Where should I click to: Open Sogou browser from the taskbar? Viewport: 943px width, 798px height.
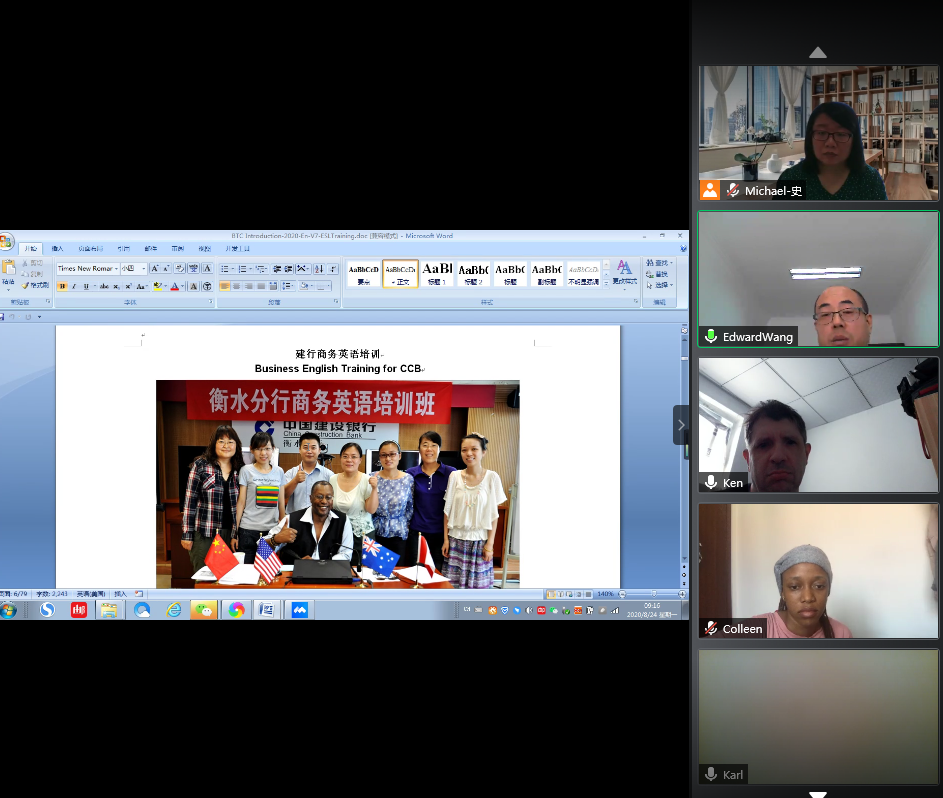click(x=47, y=610)
